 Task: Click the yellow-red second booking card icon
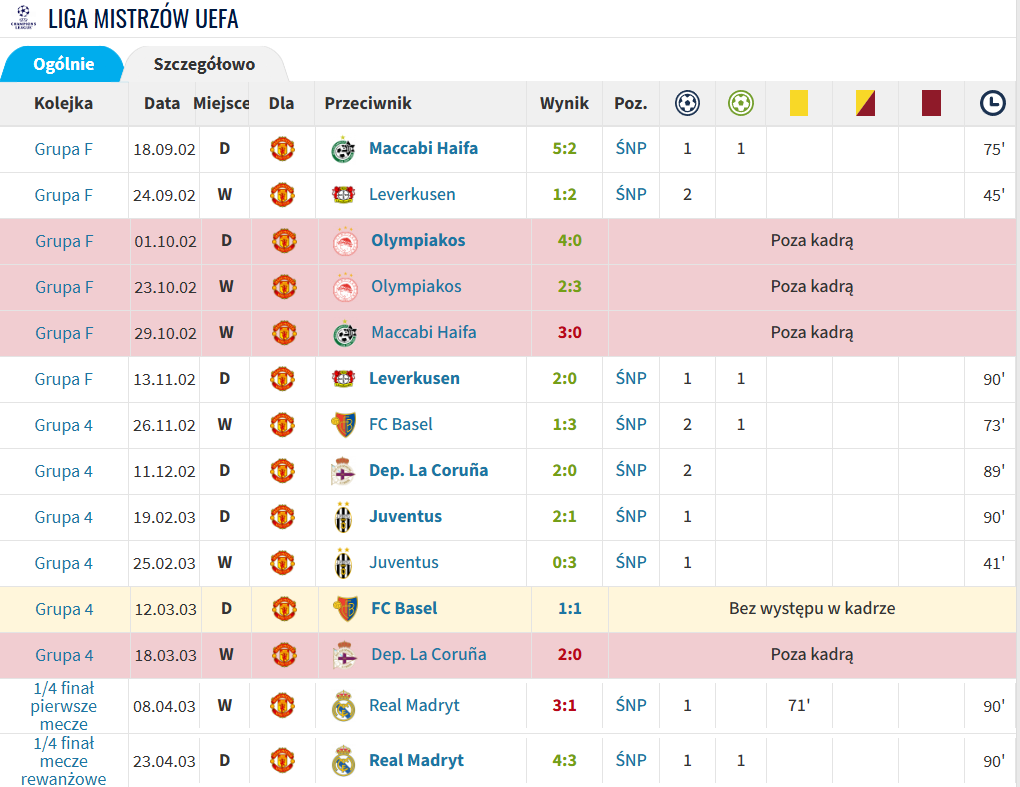[865, 103]
